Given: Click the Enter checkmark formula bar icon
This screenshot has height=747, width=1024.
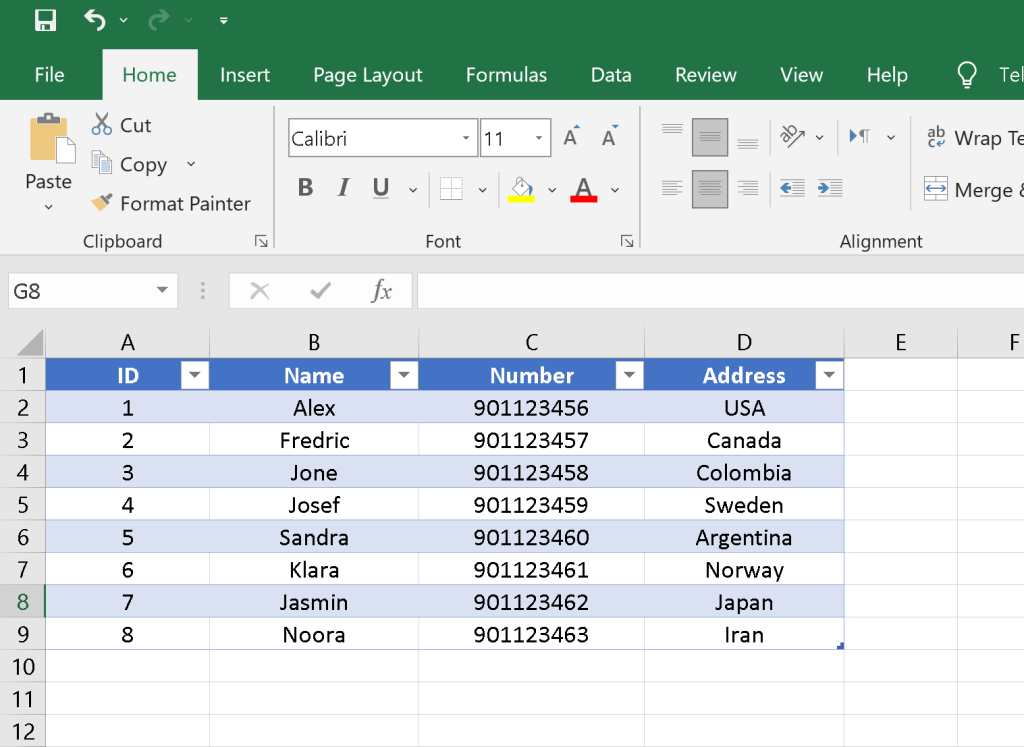Looking at the screenshot, I should point(320,291).
